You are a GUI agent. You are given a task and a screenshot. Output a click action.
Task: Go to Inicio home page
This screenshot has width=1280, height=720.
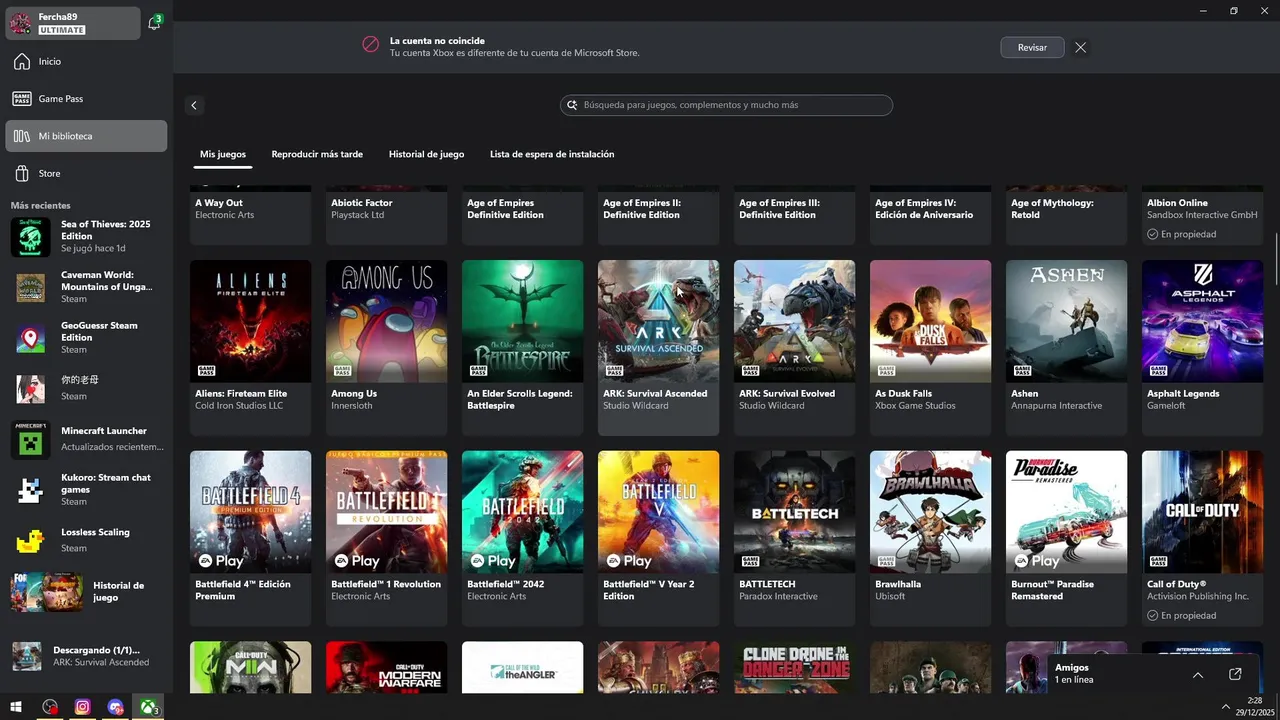tap(86, 62)
